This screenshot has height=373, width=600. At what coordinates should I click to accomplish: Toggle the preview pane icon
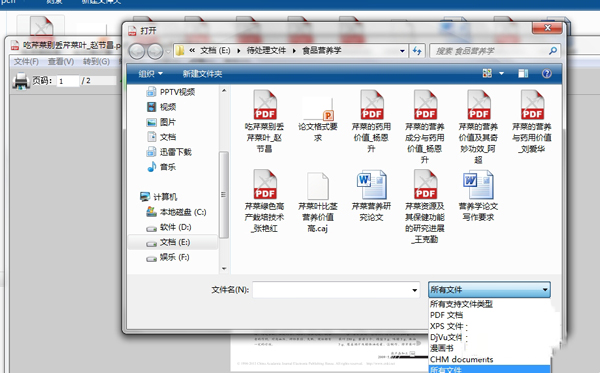pyautogui.click(x=523, y=73)
